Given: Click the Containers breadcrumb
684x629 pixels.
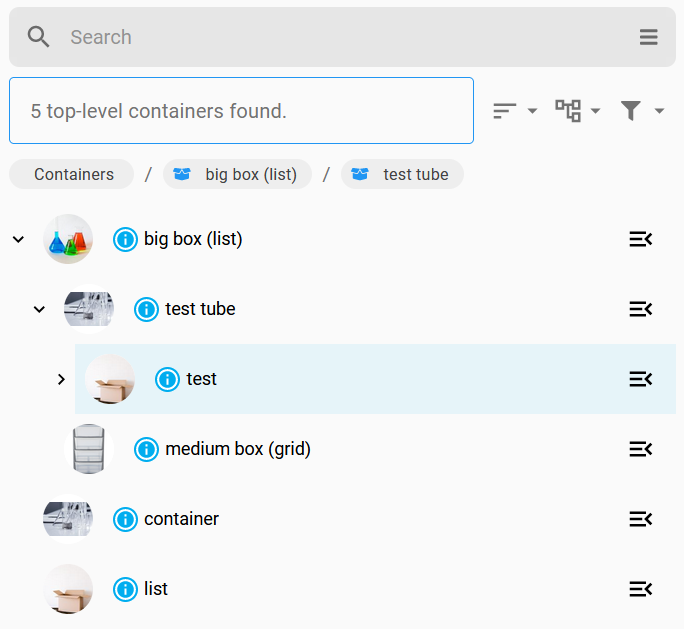Looking at the screenshot, I should coord(73,174).
